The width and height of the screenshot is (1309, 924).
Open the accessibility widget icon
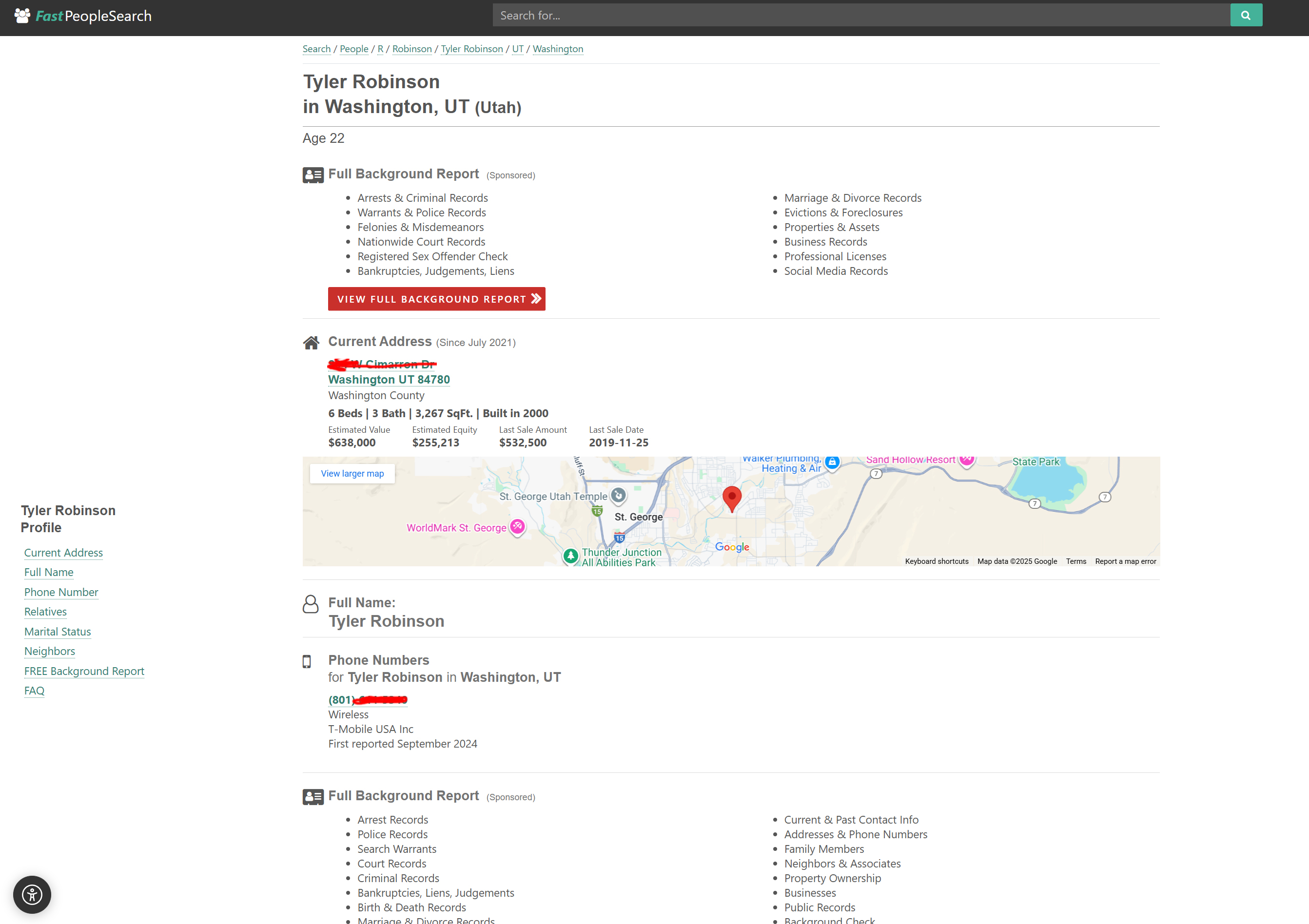[x=32, y=894]
